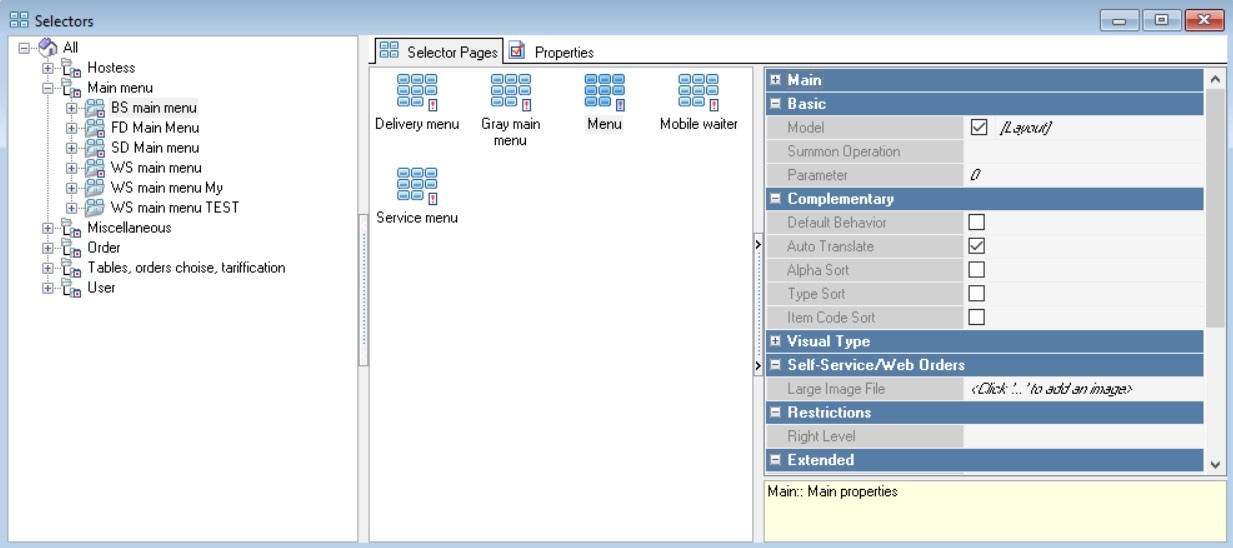This screenshot has height=548, width=1233.
Task: Collapse the Basic properties section
Action: [775, 103]
